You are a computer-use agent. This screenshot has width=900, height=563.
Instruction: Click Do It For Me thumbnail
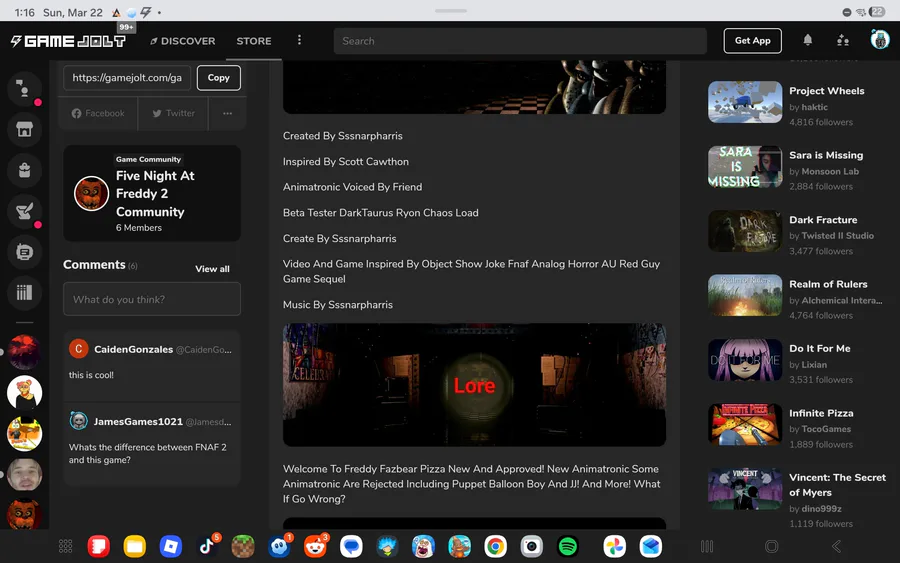coord(745,360)
